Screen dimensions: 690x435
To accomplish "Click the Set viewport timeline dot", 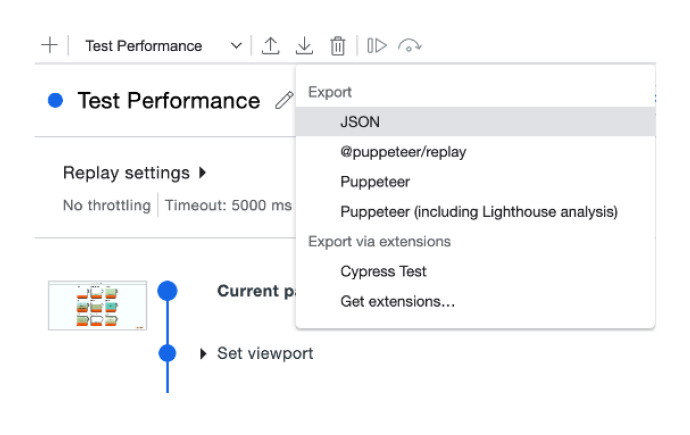I will tap(168, 353).
